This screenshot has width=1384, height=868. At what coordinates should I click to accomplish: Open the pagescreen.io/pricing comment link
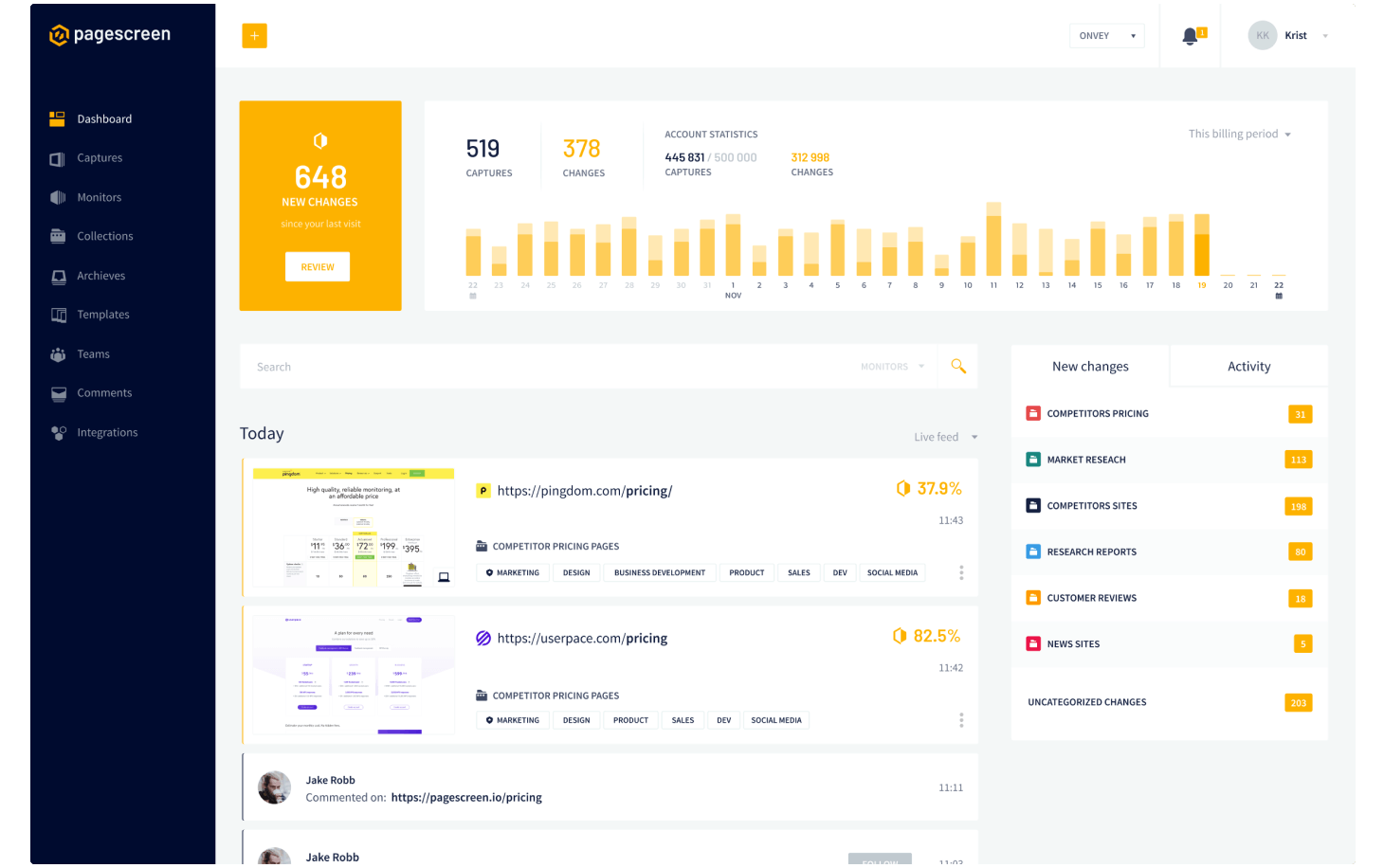click(x=466, y=798)
